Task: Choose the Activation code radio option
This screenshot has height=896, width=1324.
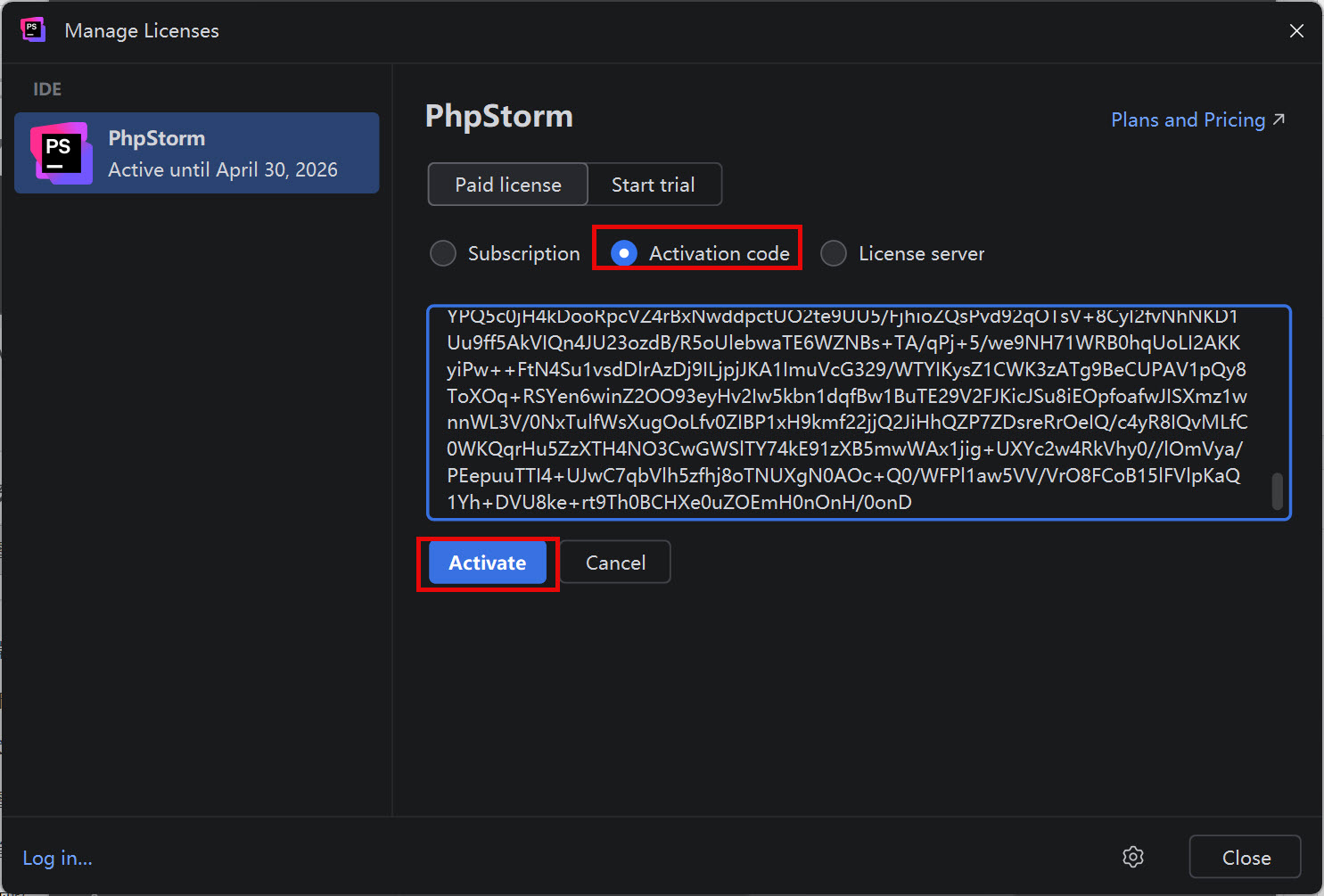Action: (x=624, y=253)
